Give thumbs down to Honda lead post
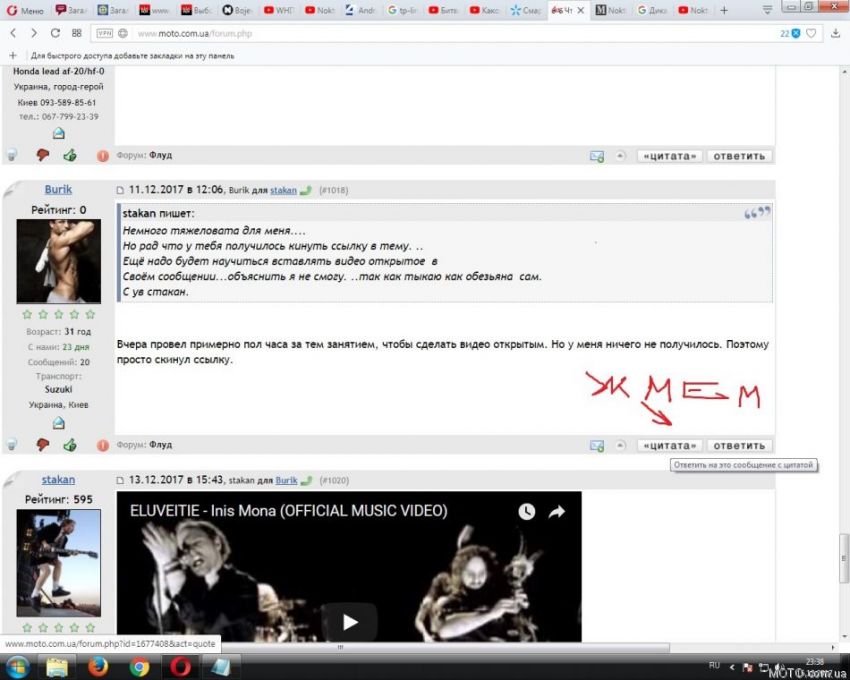850x680 pixels. (42, 155)
